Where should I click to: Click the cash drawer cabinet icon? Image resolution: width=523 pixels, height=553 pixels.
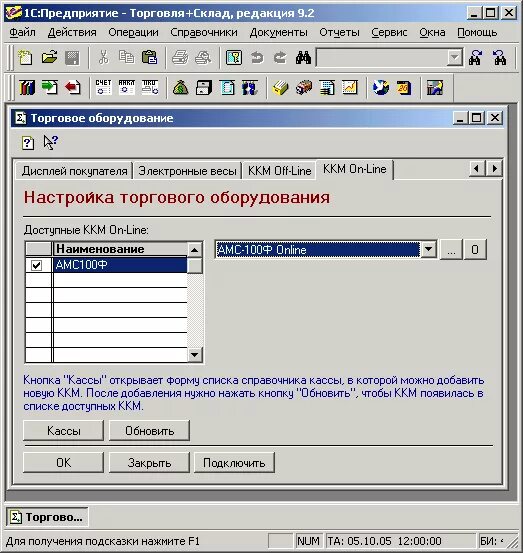pyautogui.click(x=204, y=87)
